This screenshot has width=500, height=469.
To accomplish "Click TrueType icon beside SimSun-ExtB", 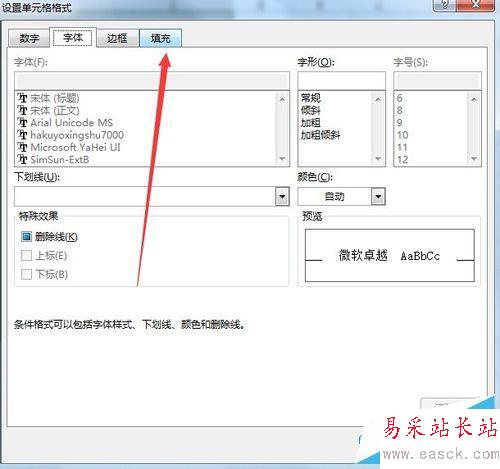I will click(x=23, y=160).
